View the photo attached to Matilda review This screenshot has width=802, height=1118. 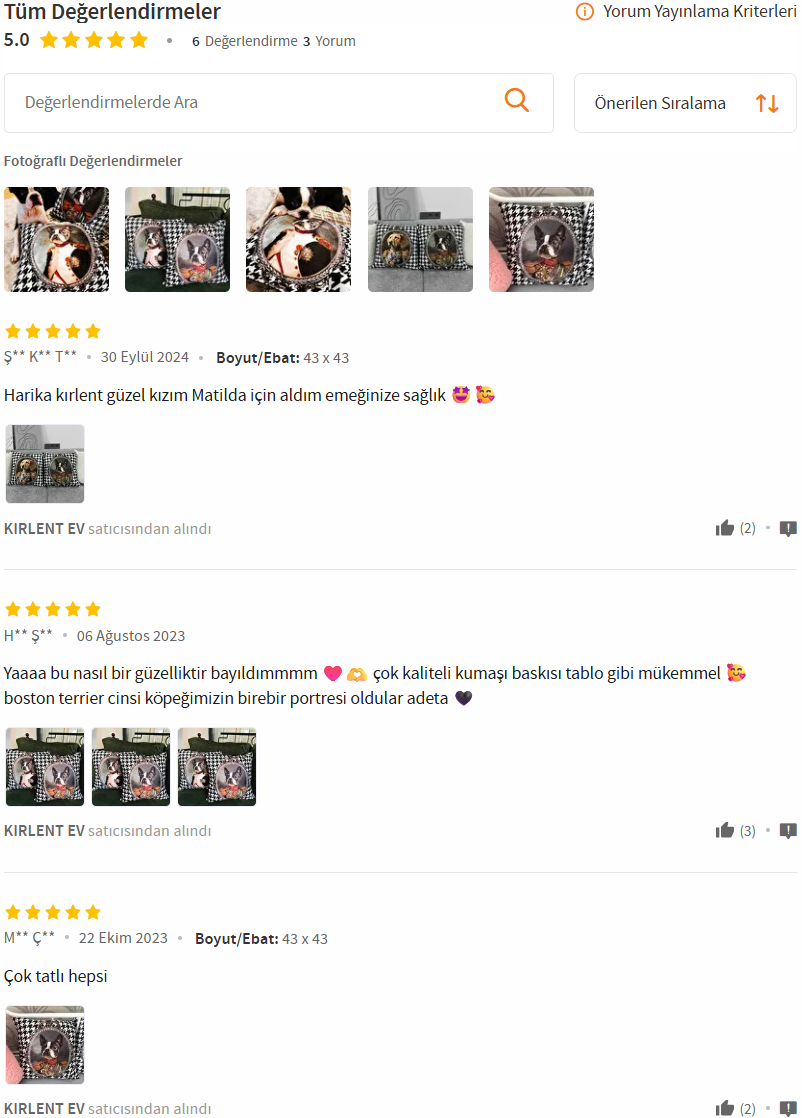pyautogui.click(x=45, y=464)
